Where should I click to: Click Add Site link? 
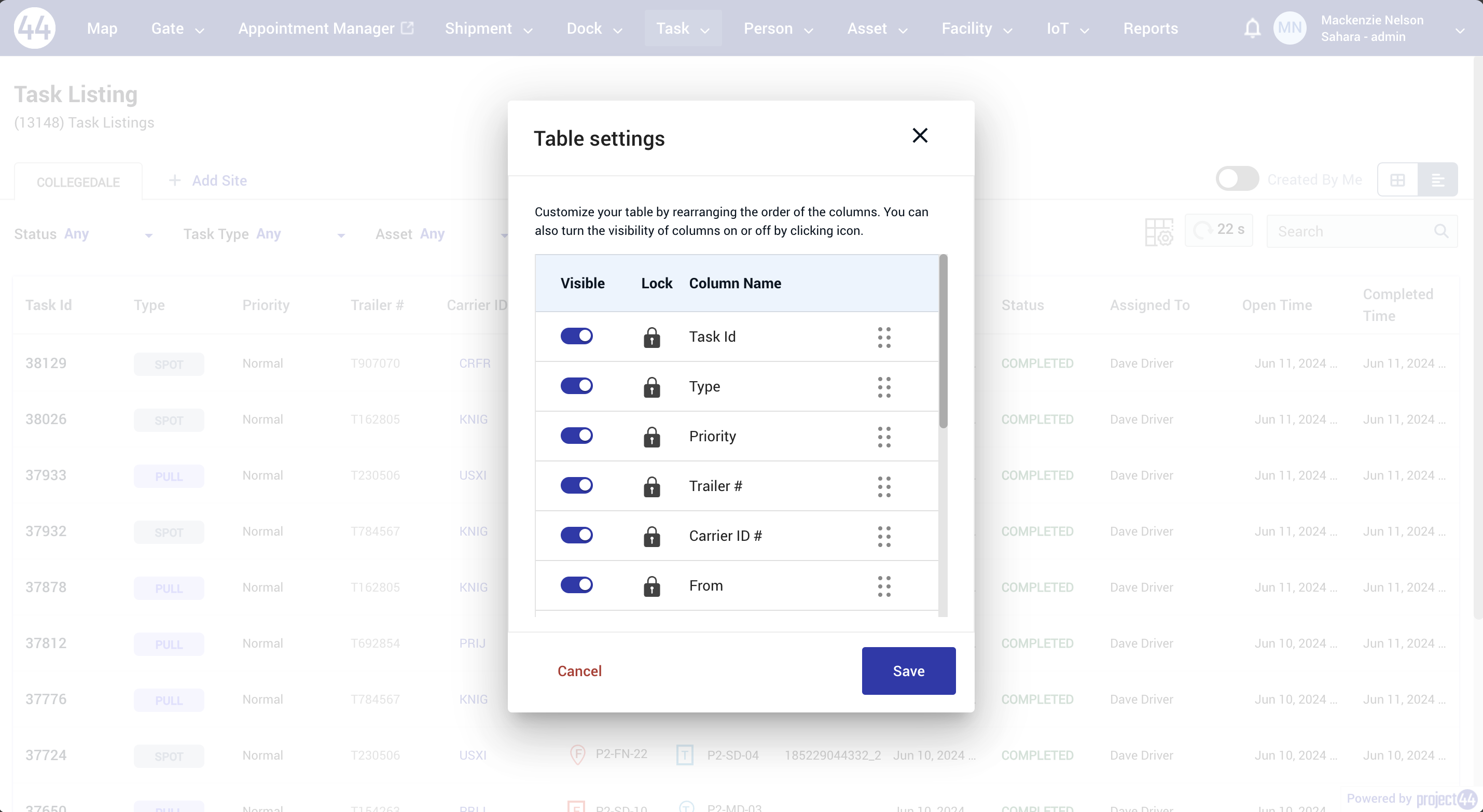click(219, 180)
